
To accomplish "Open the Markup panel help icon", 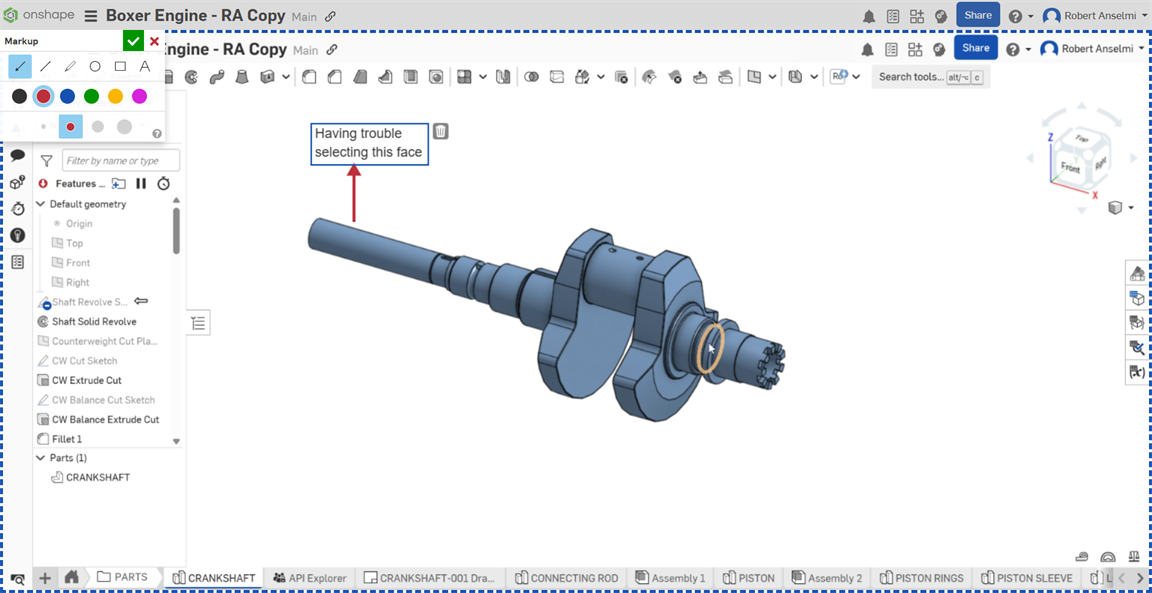I will coord(156,134).
